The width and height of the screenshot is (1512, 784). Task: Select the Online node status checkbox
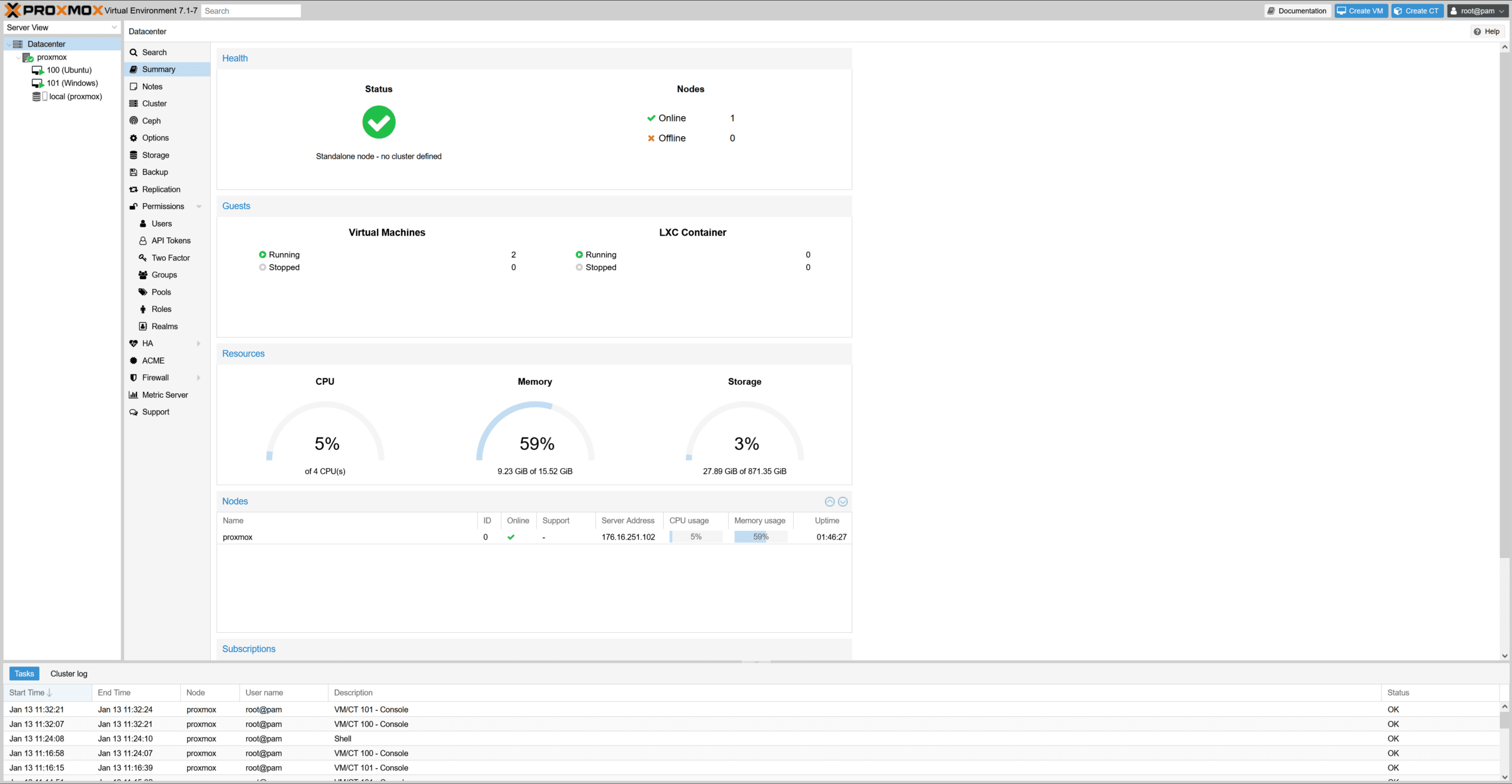510,537
